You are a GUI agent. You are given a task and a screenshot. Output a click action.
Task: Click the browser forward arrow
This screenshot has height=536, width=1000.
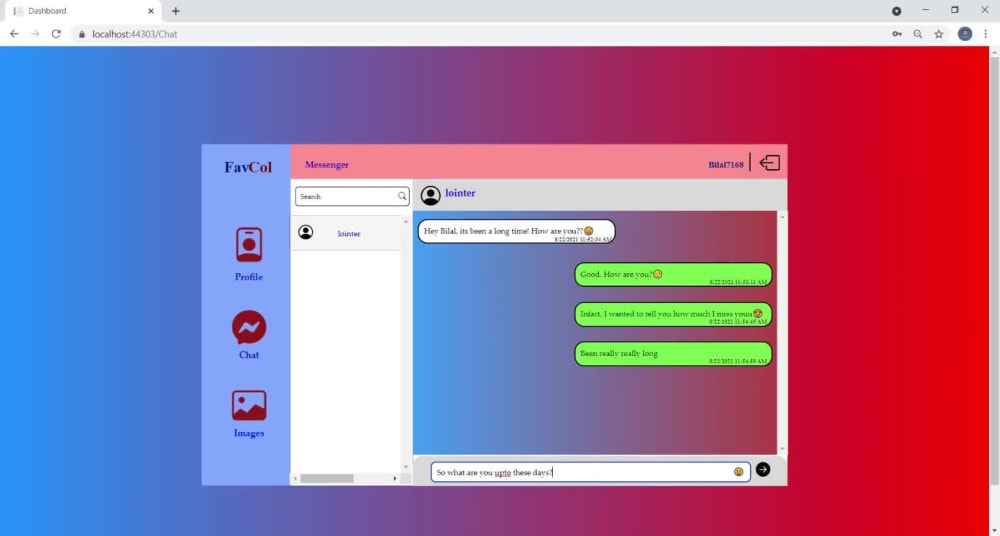pos(35,34)
